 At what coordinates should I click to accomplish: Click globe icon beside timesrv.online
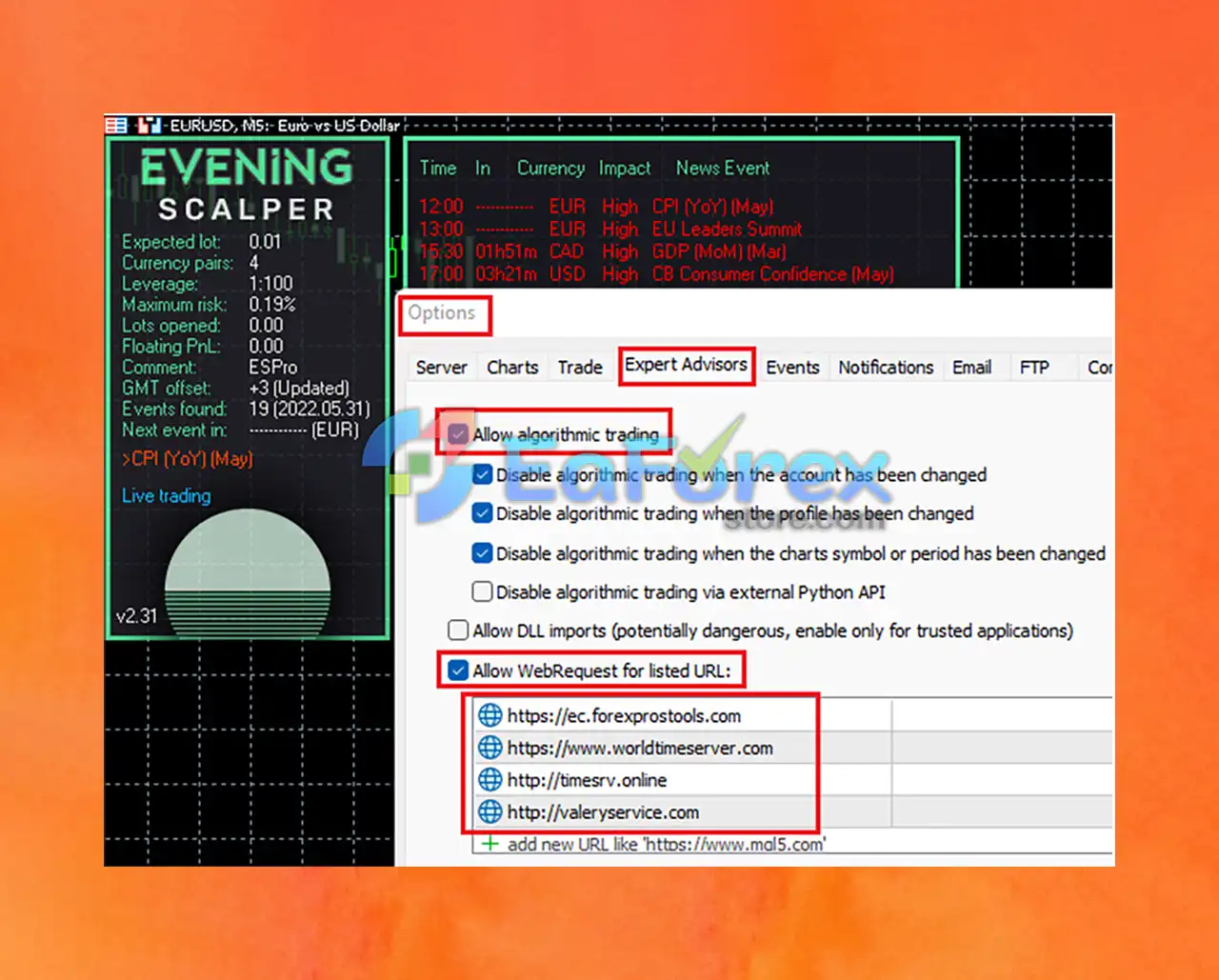[490, 780]
